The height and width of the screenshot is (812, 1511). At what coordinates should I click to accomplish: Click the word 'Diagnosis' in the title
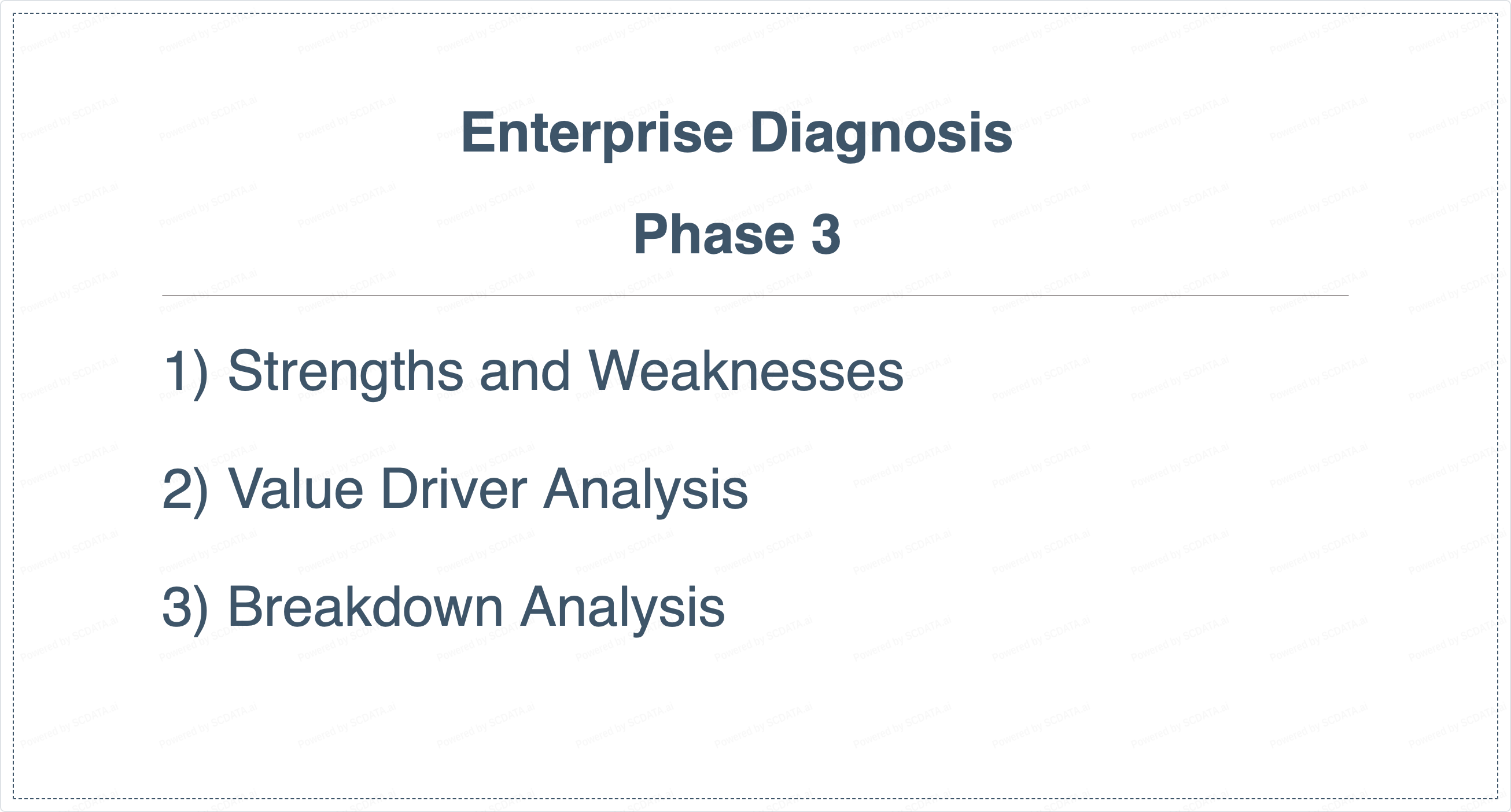pyautogui.click(x=880, y=134)
